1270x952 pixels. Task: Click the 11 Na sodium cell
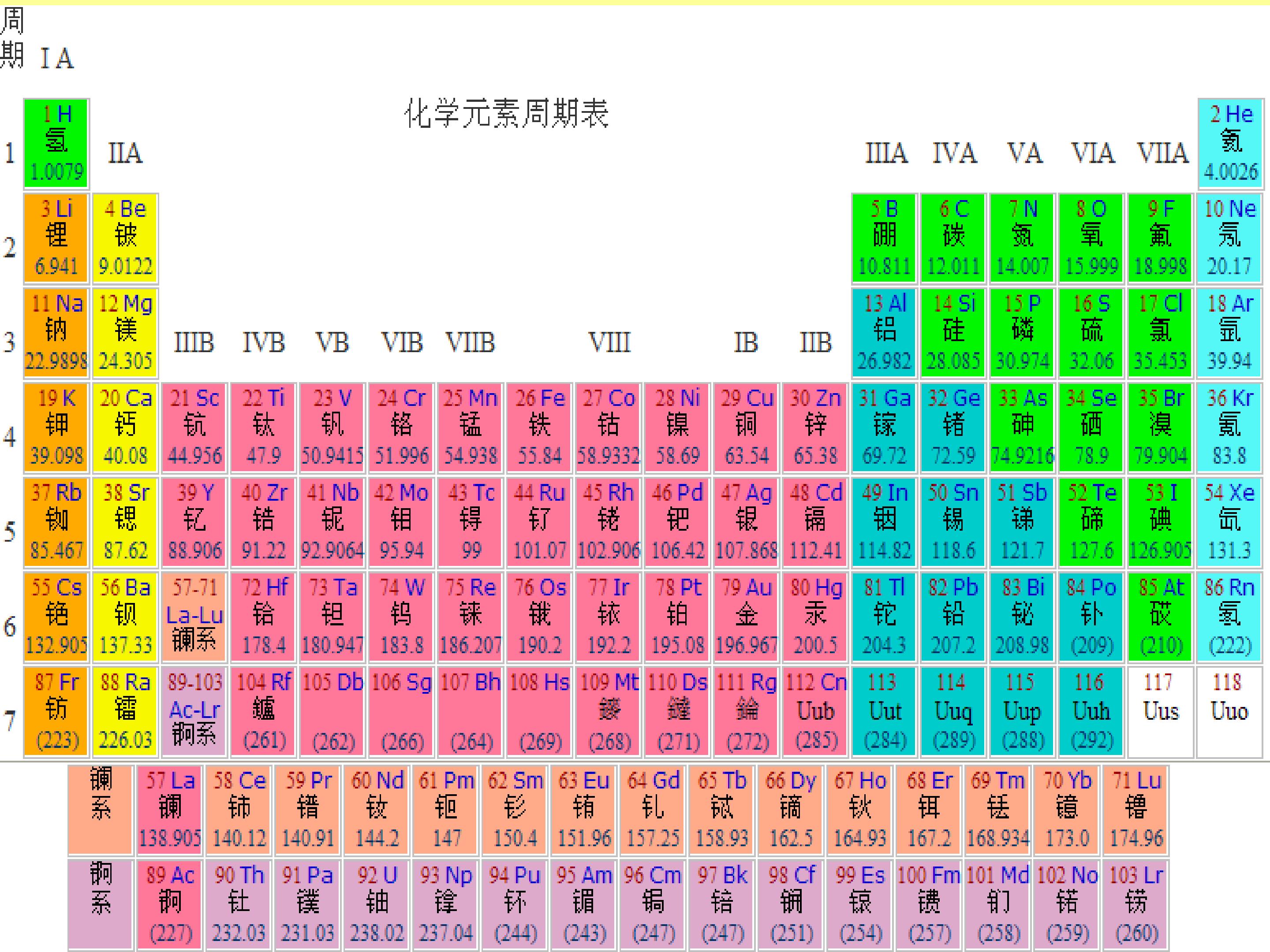coord(56,333)
